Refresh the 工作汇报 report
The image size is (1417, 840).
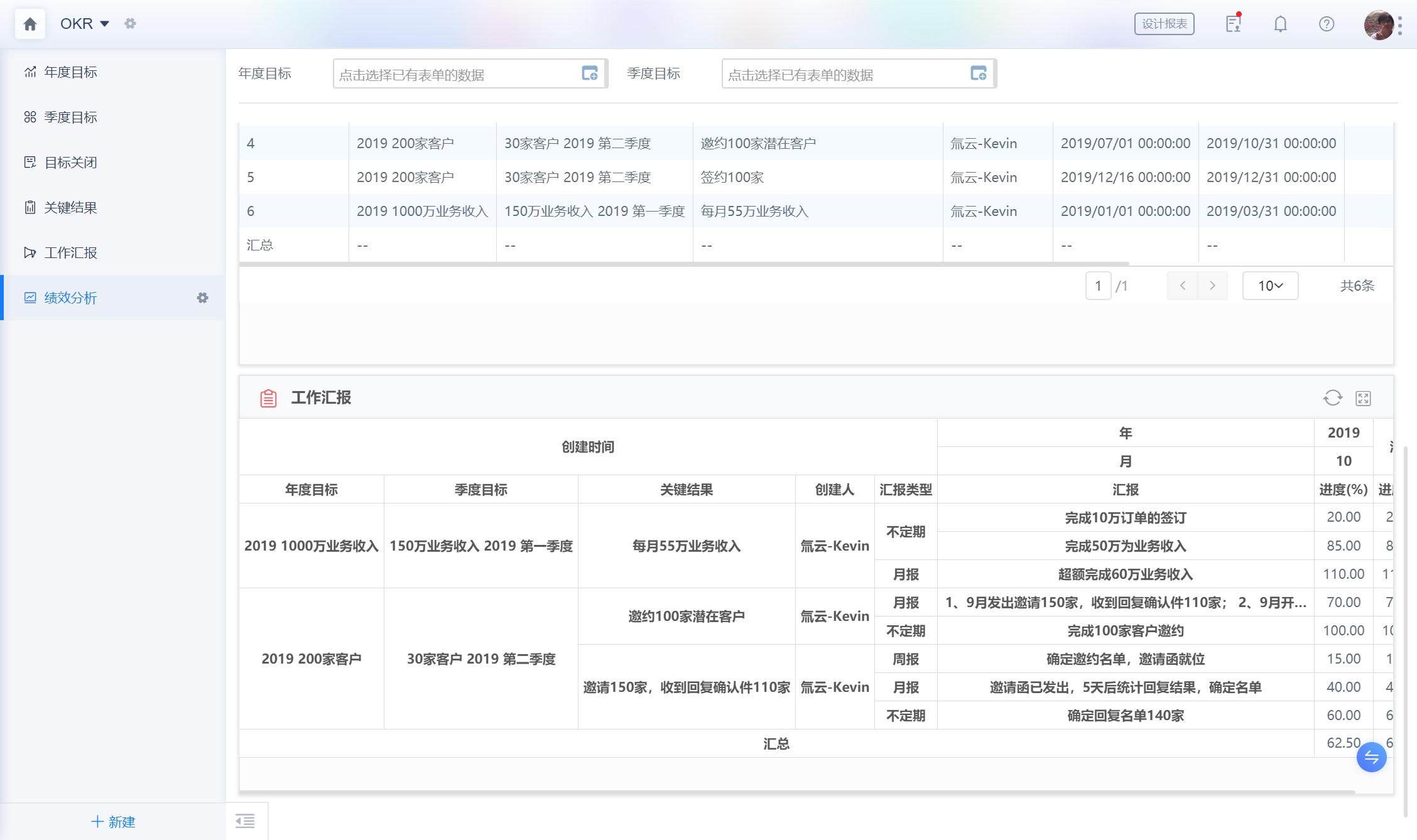1333,398
